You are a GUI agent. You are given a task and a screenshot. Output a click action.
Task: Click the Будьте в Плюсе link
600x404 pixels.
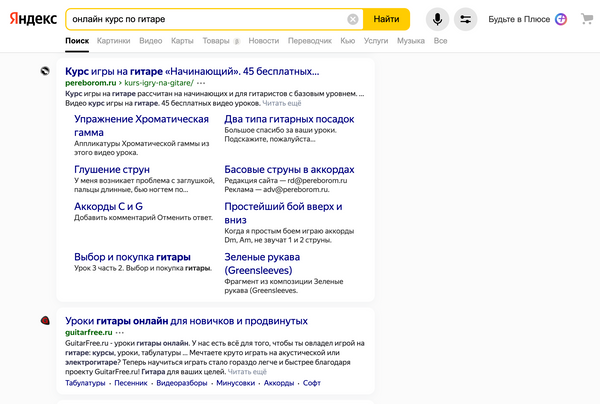click(519, 19)
